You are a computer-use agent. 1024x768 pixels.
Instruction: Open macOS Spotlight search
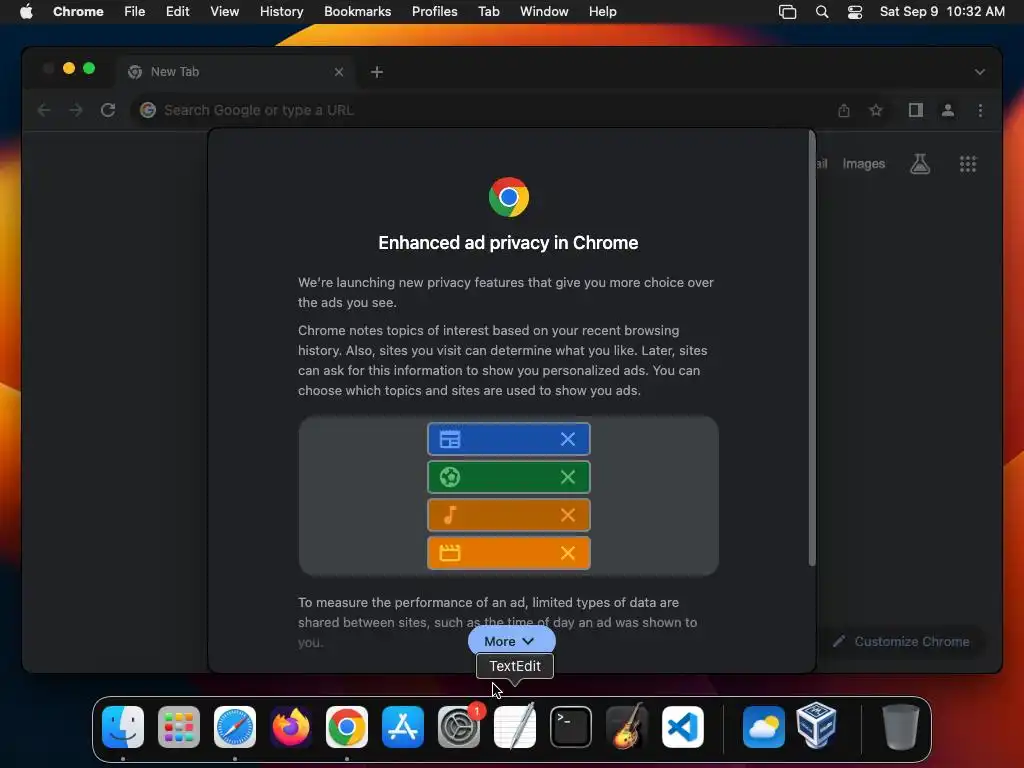click(x=822, y=12)
